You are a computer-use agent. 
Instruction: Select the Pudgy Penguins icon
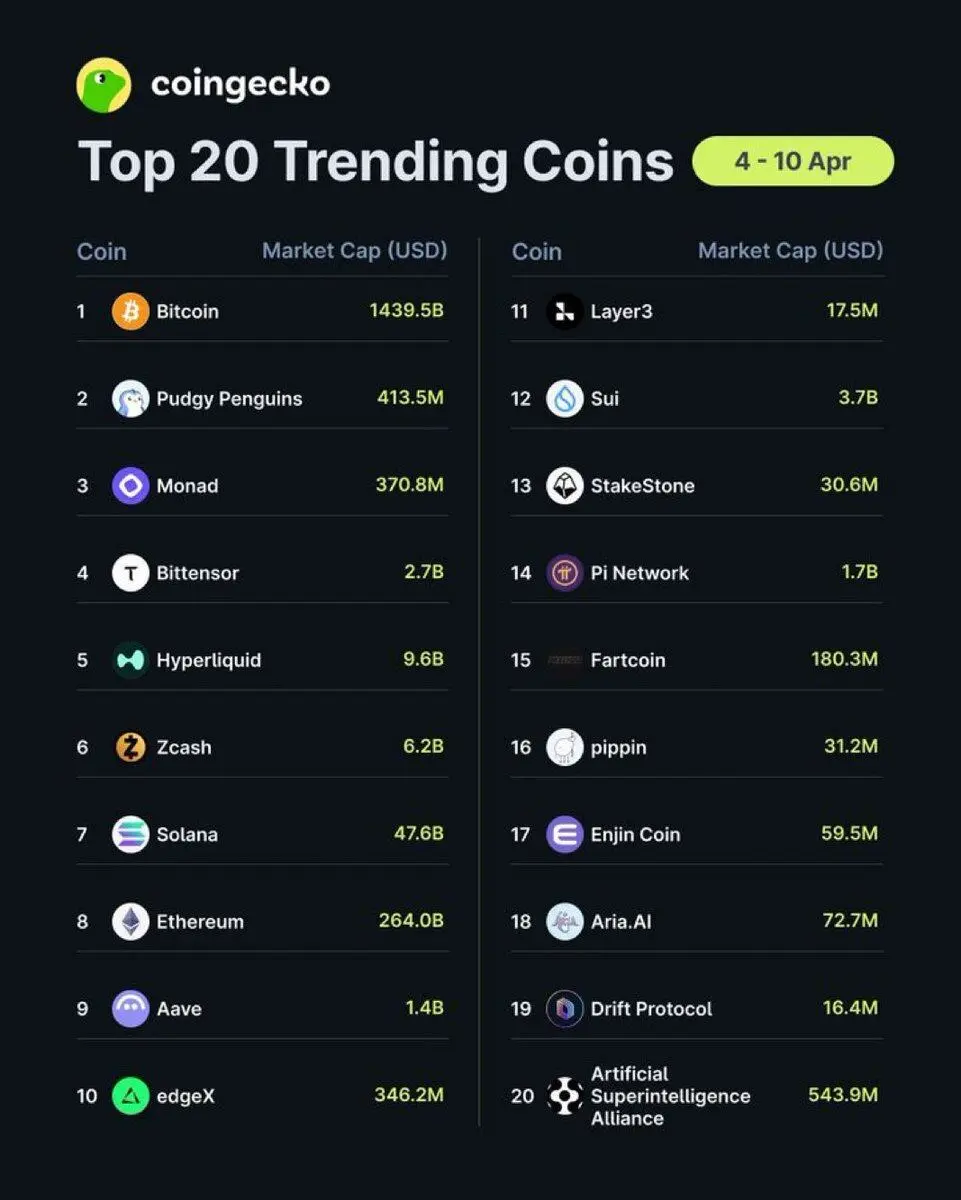[130, 398]
